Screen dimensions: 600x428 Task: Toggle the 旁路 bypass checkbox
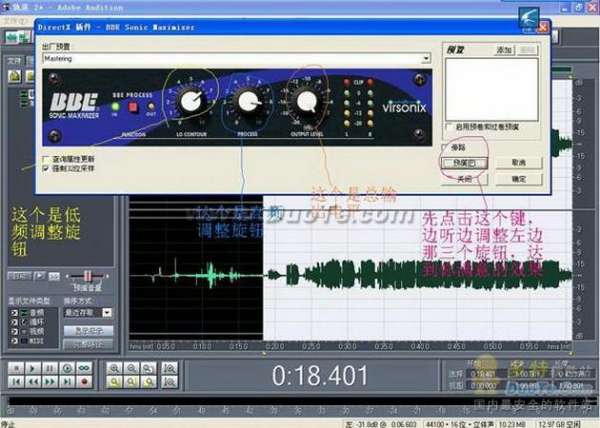[446, 147]
